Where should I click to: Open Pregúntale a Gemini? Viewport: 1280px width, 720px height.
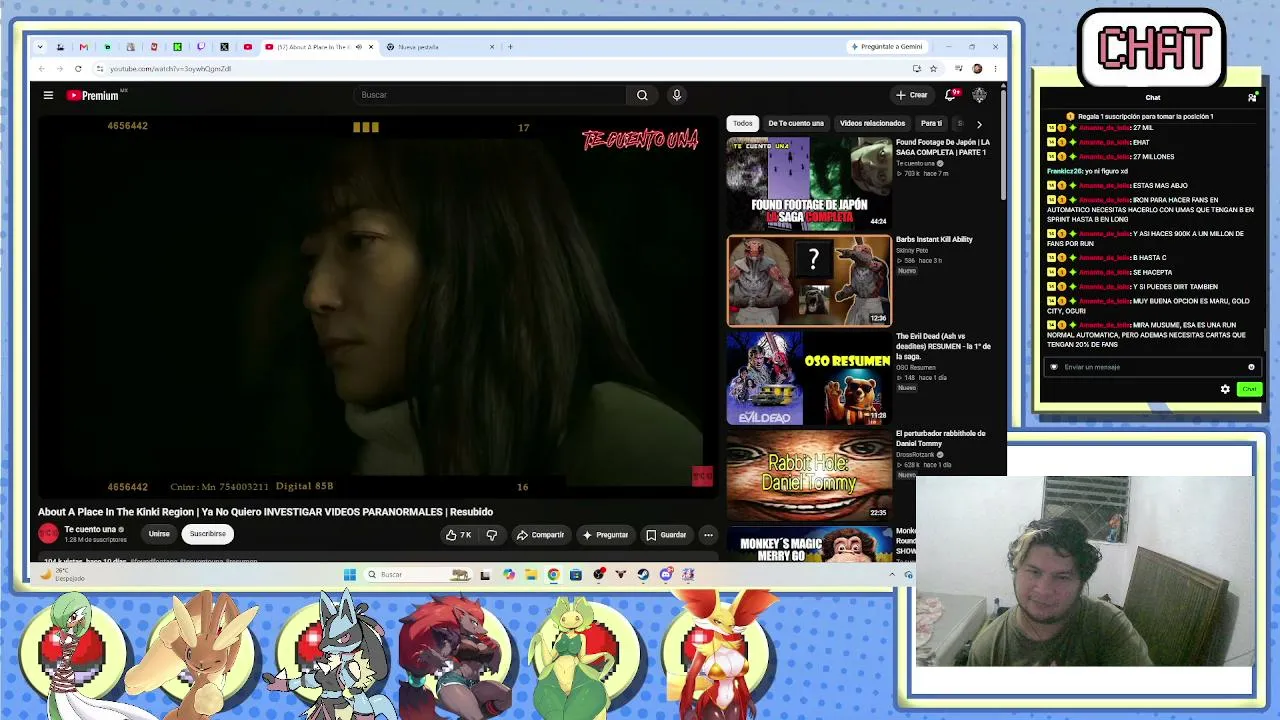tap(887, 47)
